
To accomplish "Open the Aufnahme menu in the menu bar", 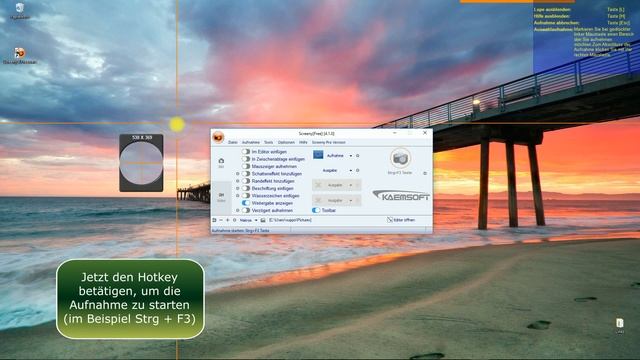I will coord(251,142).
